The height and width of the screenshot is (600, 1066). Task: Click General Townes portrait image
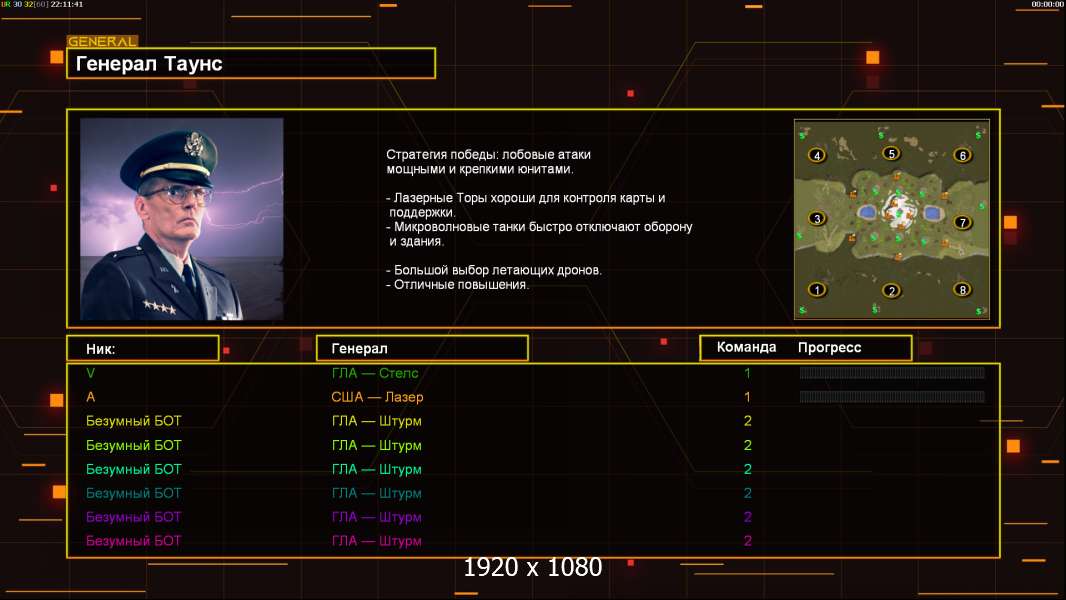click(182, 219)
